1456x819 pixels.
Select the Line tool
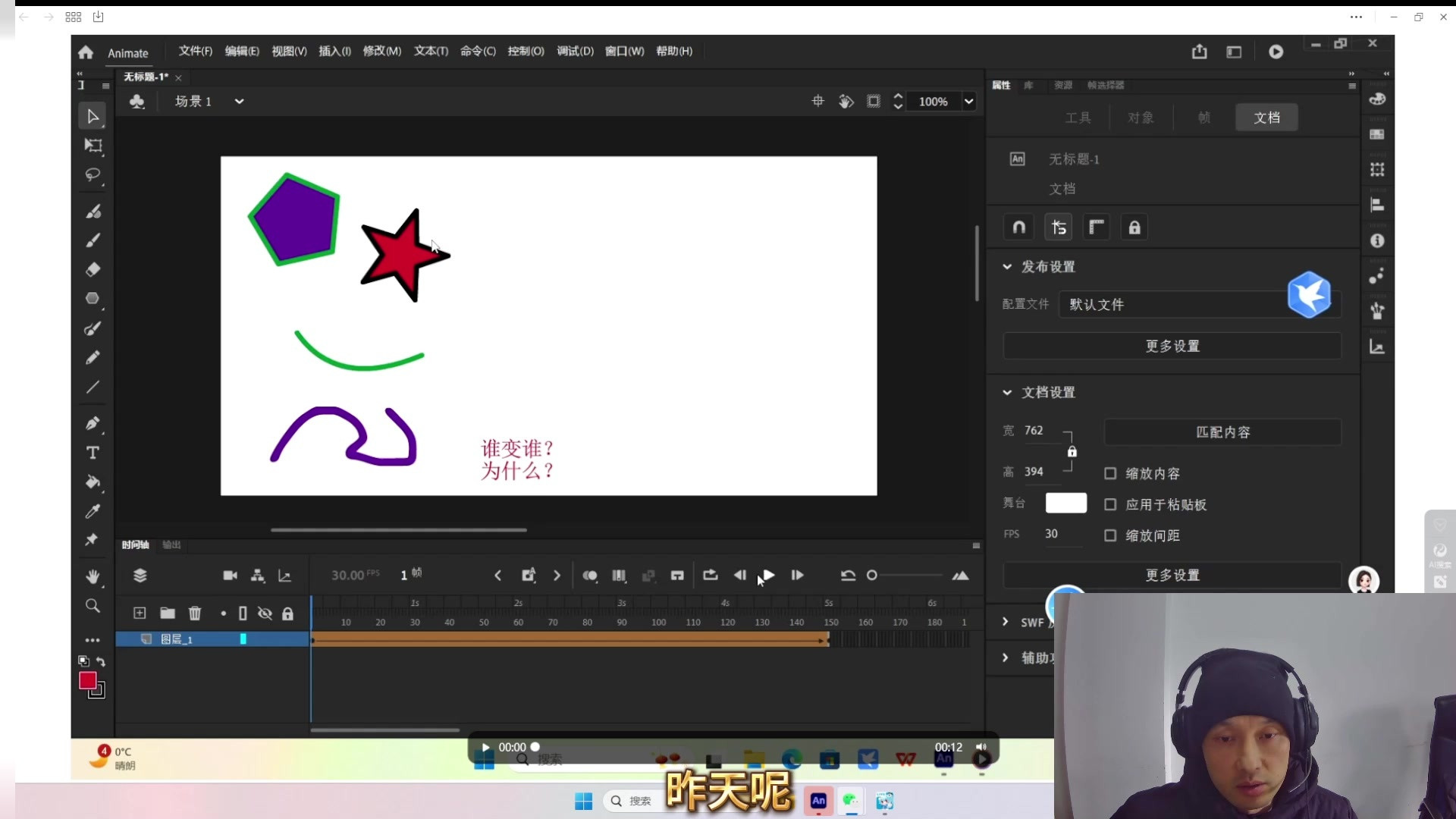93,387
